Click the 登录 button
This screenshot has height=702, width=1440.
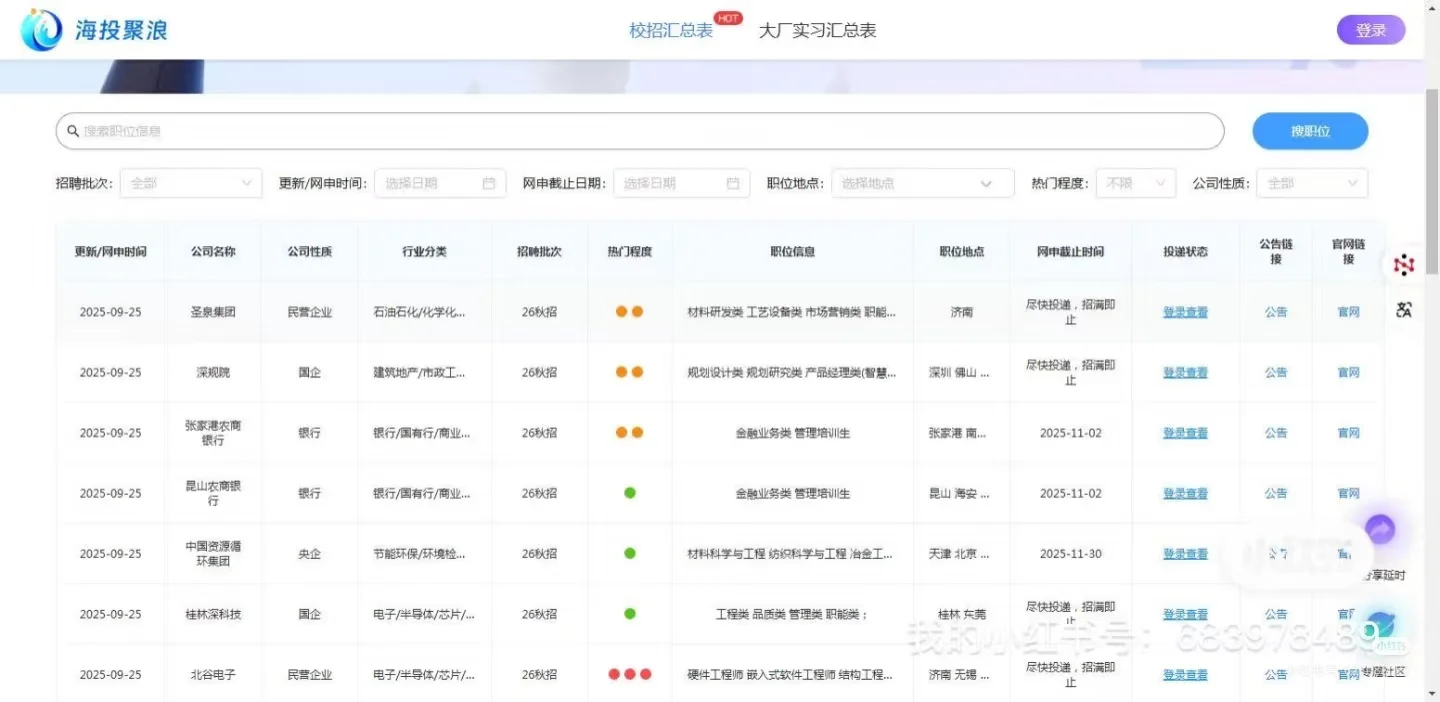point(1371,30)
